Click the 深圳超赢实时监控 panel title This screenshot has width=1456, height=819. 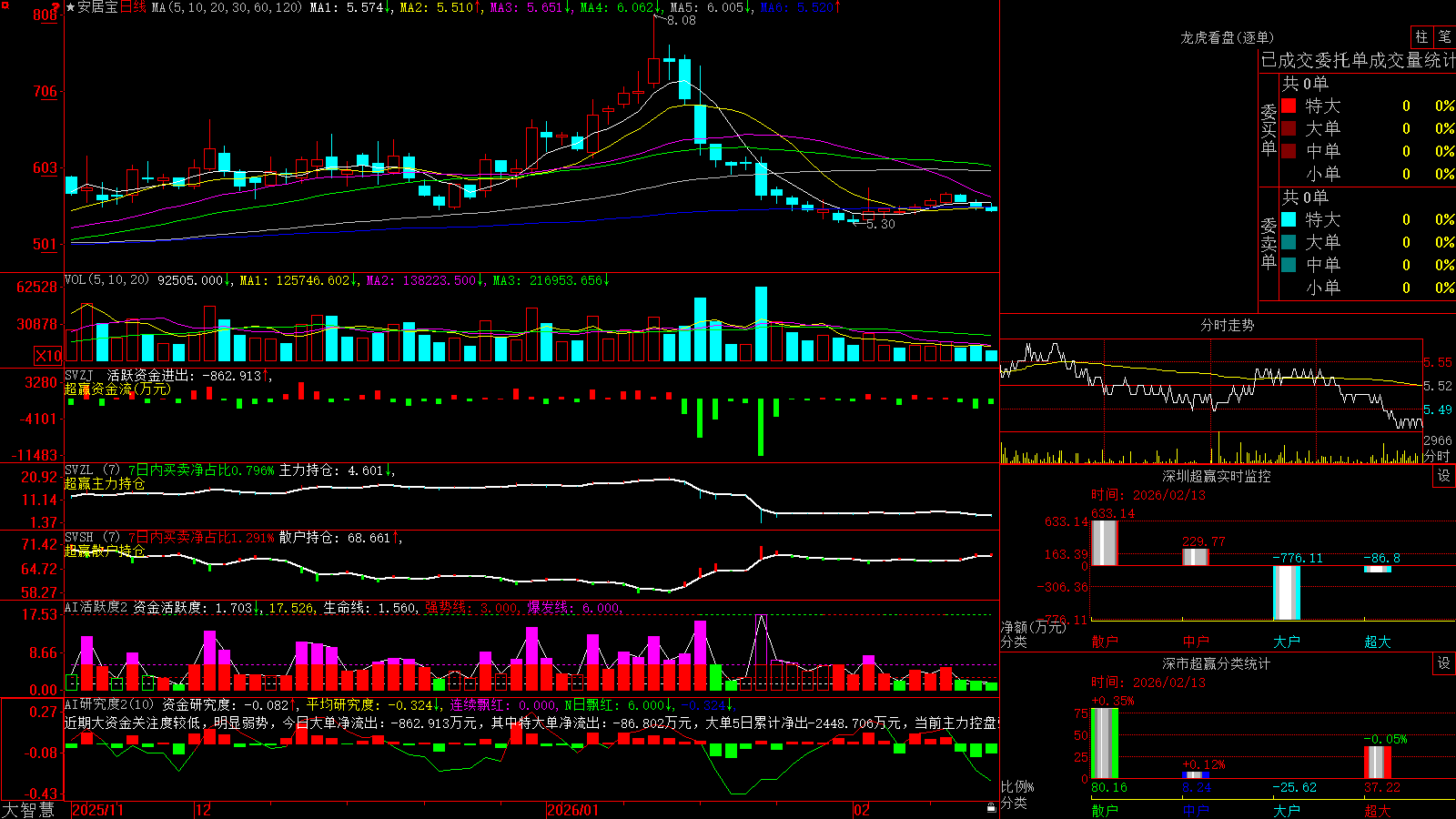click(x=1217, y=476)
